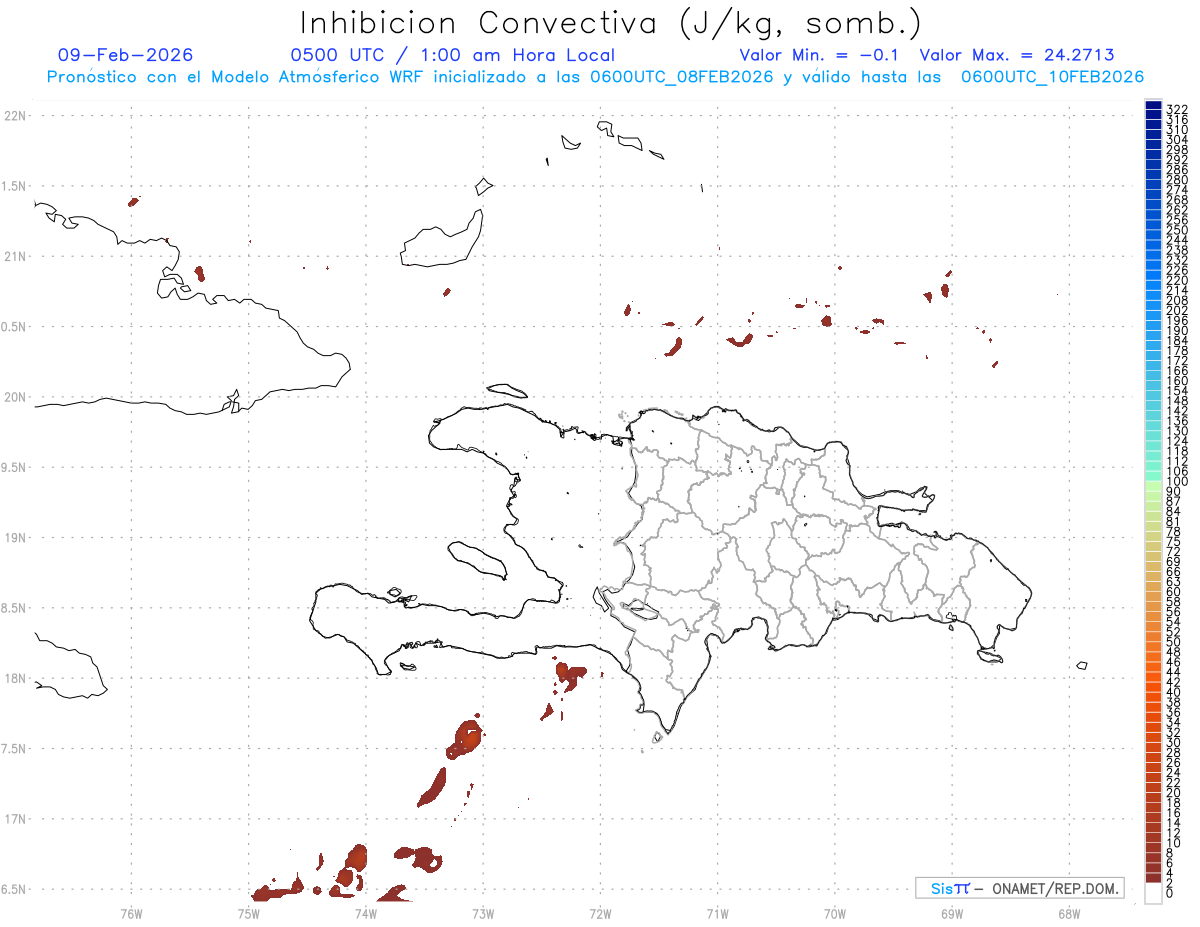The width and height of the screenshot is (1200, 927).
Task: Click the 'Valor Max. = 24.2713' readout
Action: pos(1017,55)
